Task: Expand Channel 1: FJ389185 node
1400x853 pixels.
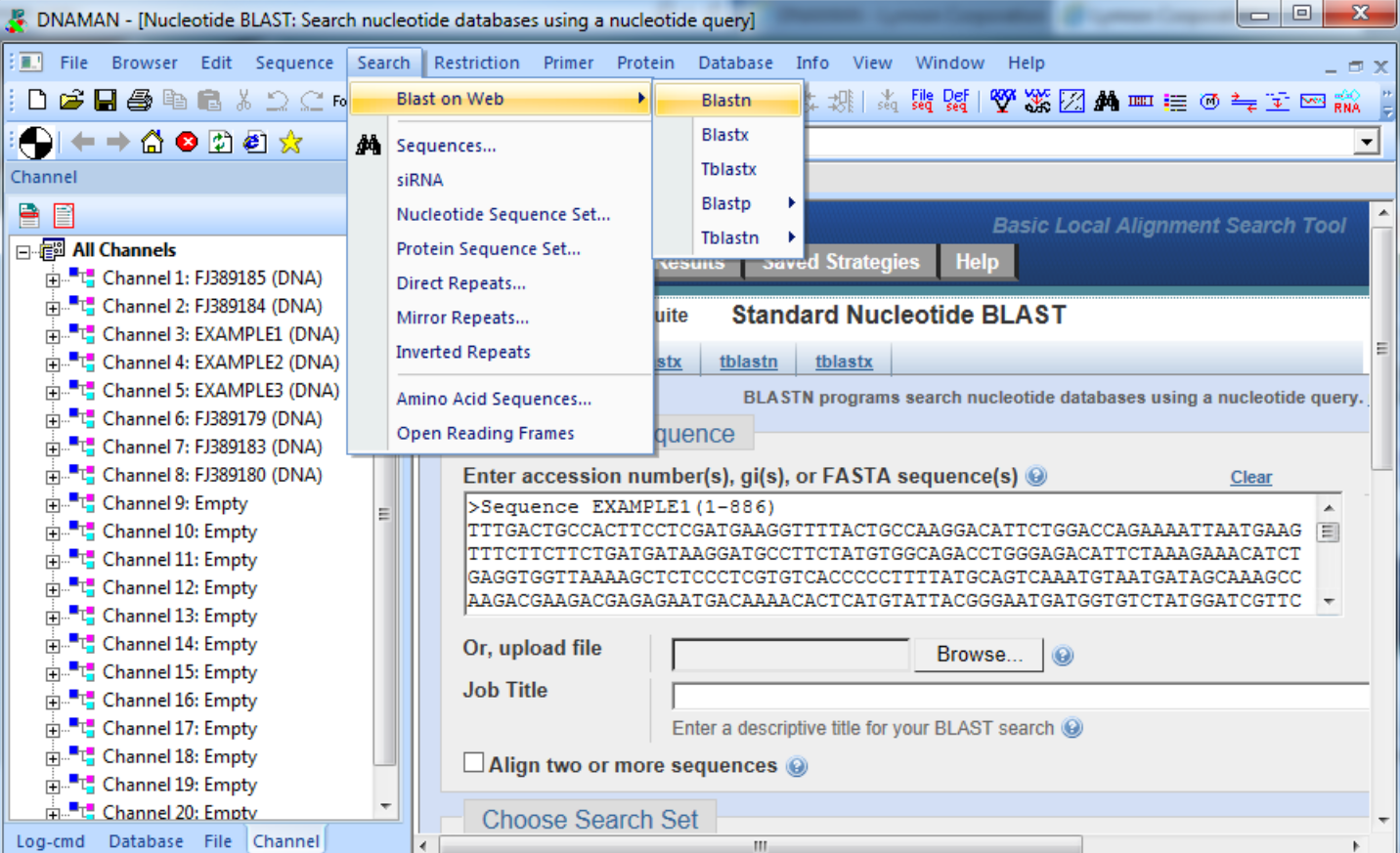Action: (x=53, y=279)
